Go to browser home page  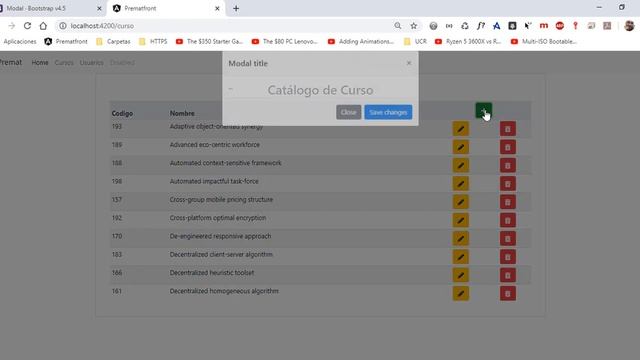coord(43,26)
